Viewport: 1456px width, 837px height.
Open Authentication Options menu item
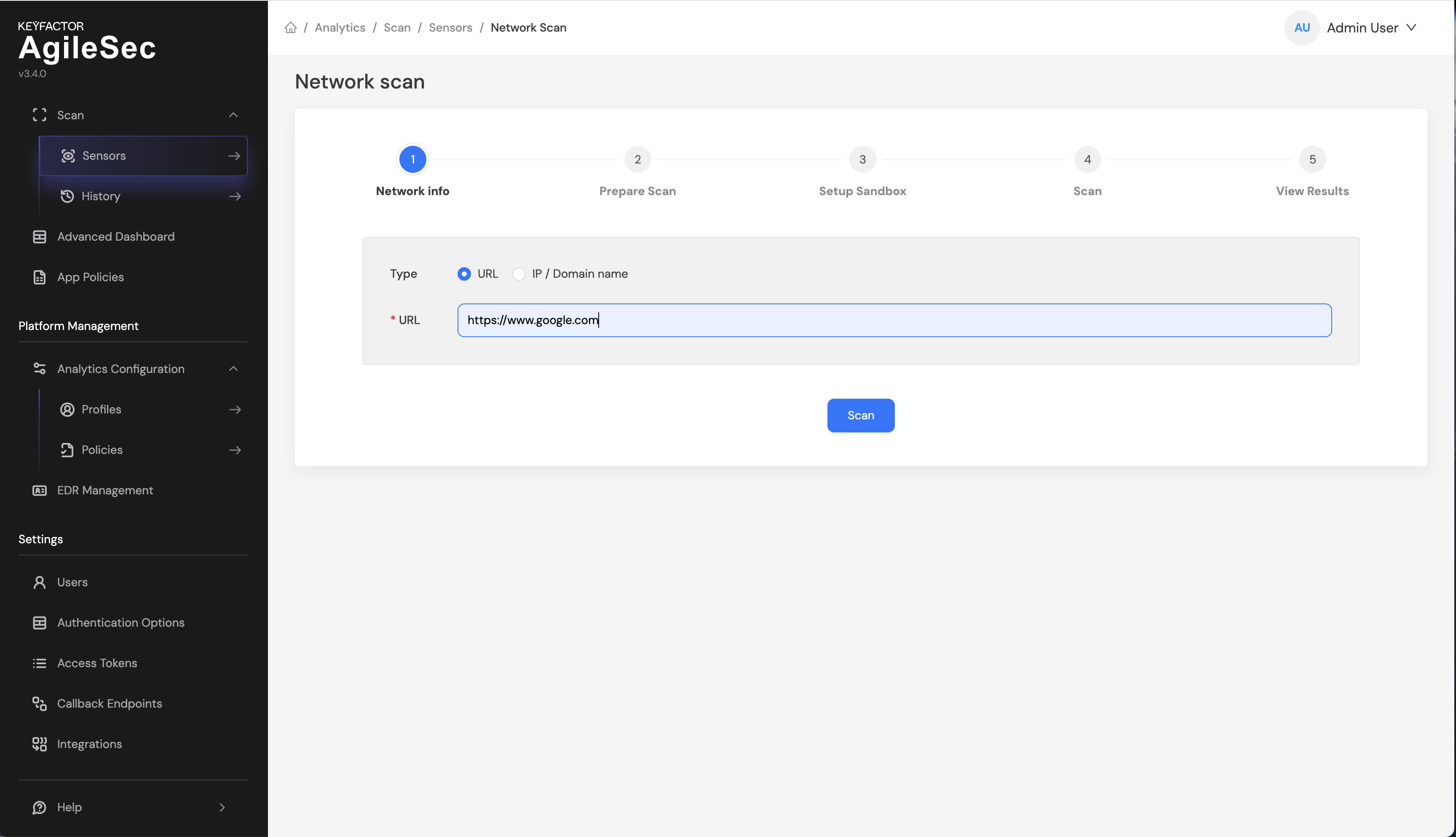(x=120, y=622)
